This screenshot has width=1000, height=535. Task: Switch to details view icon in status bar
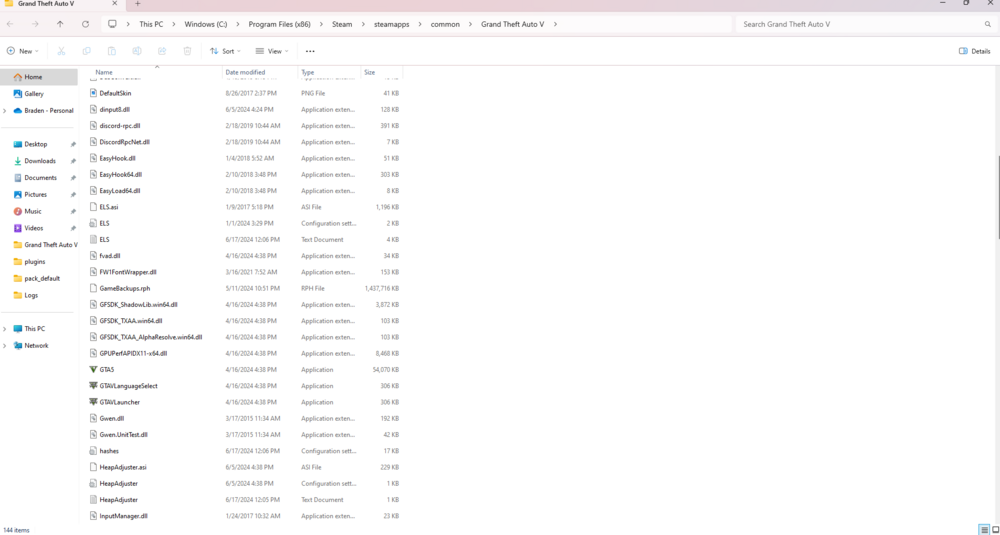[985, 530]
